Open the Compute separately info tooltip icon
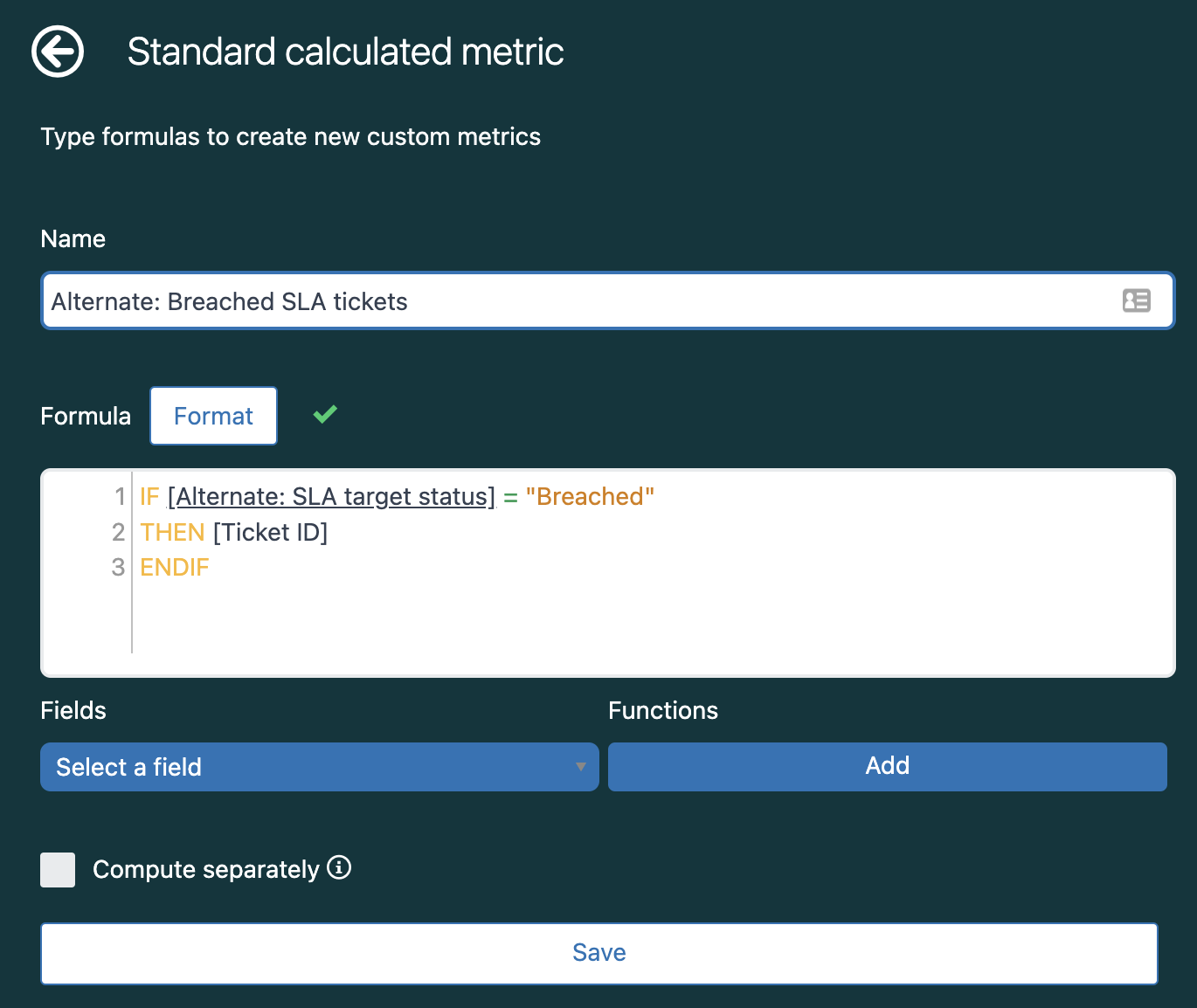 339,867
